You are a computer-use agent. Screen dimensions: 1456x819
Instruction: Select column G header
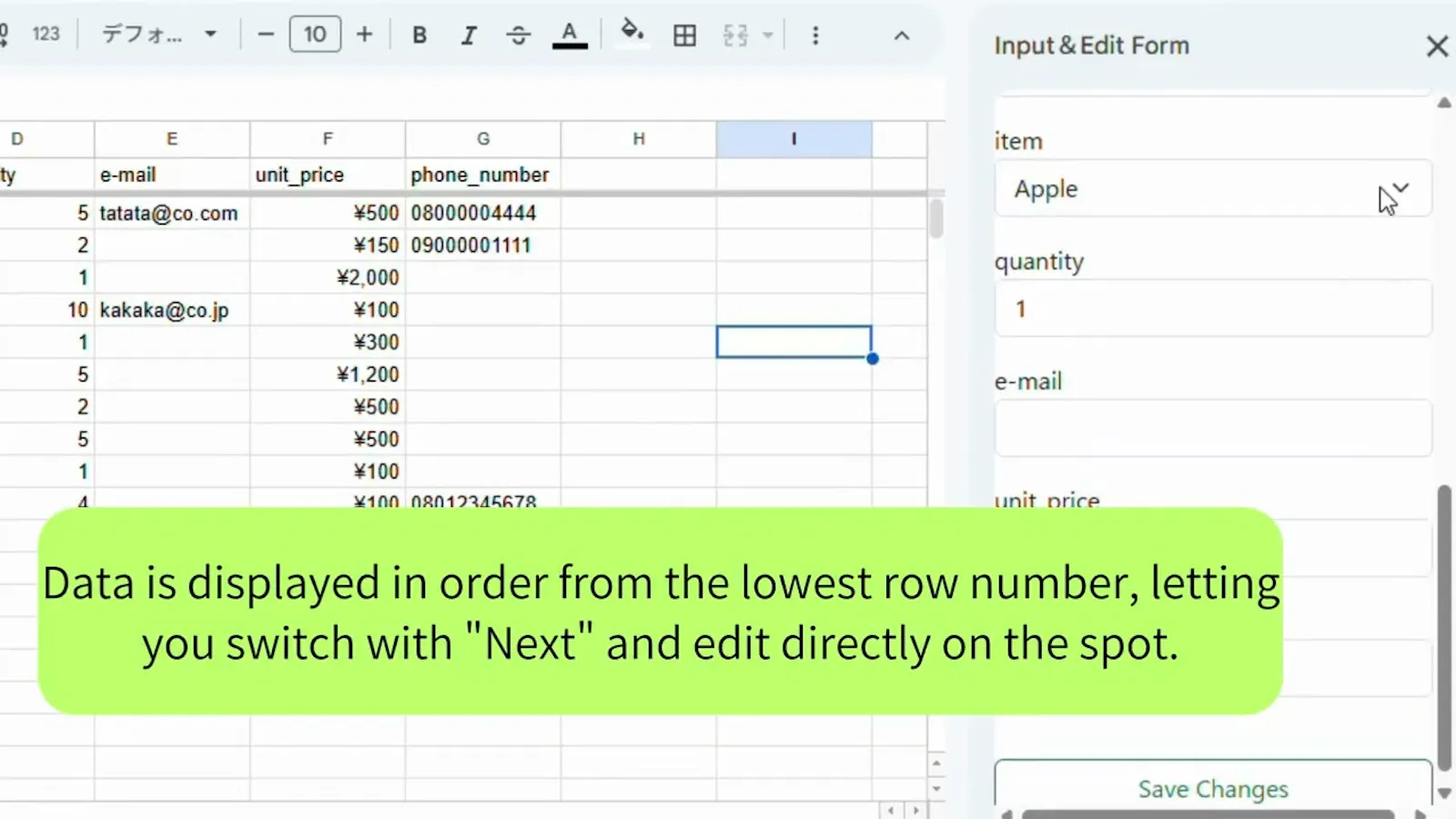(483, 138)
